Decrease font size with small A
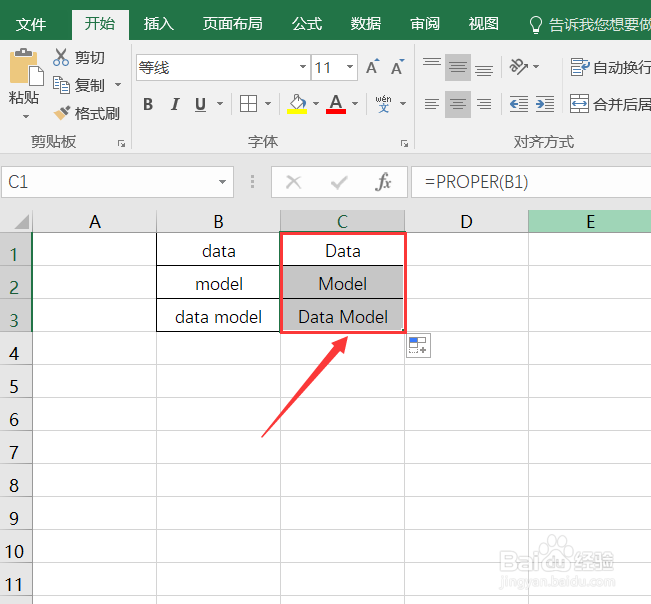 pyautogui.click(x=398, y=67)
